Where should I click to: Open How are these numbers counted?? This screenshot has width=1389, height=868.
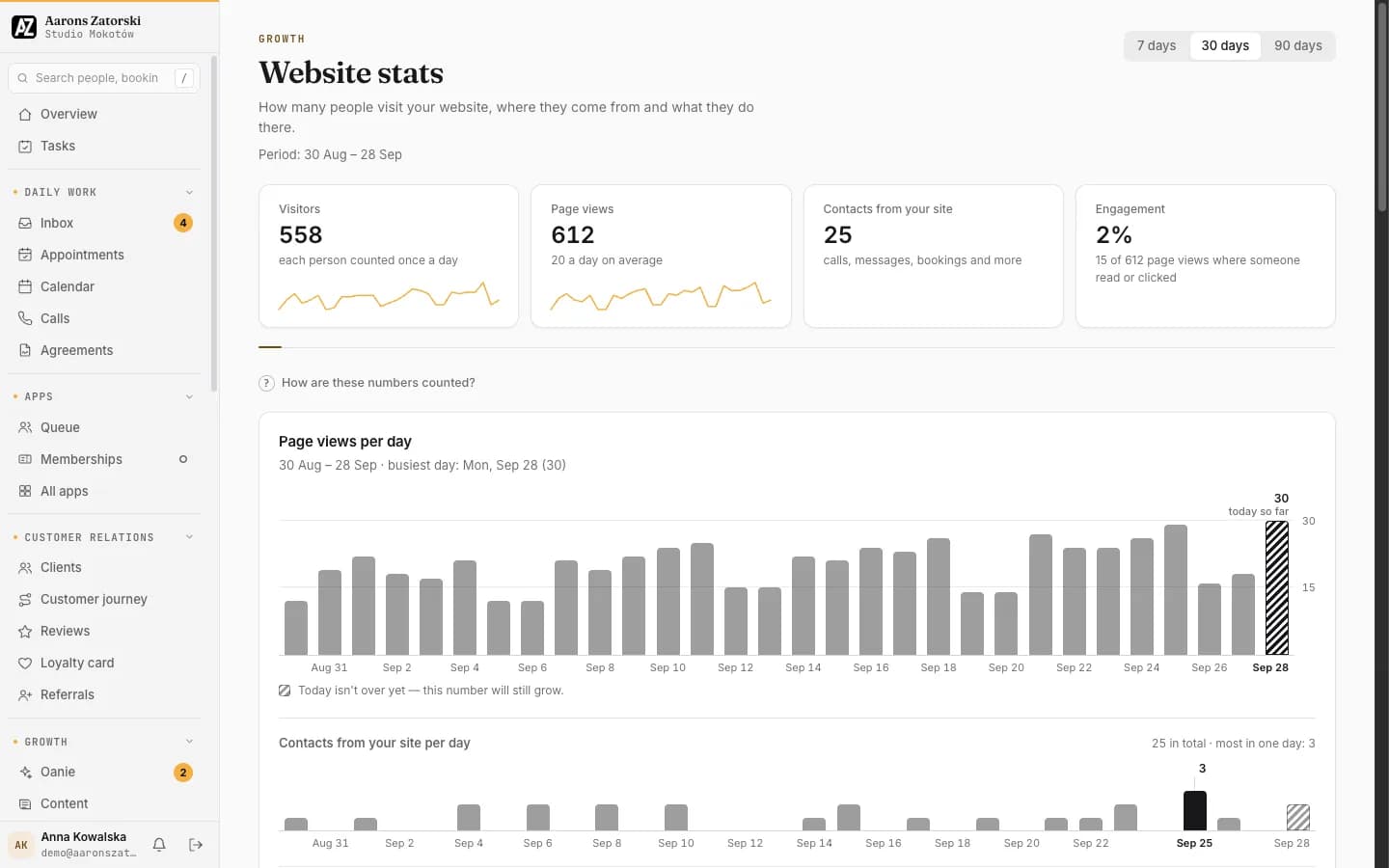tap(367, 383)
